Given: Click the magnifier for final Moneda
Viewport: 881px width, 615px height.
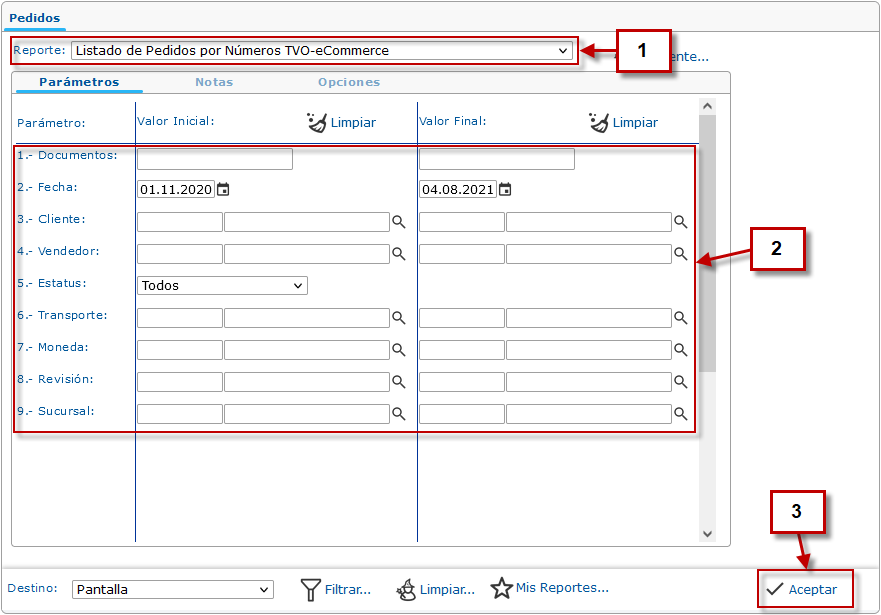Looking at the screenshot, I should tap(680, 350).
